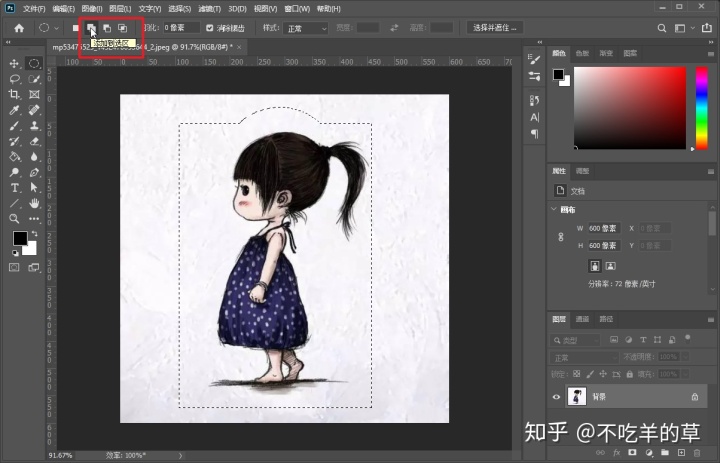Select the Move tool
Viewport: 720px width, 463px height.
click(x=14, y=63)
